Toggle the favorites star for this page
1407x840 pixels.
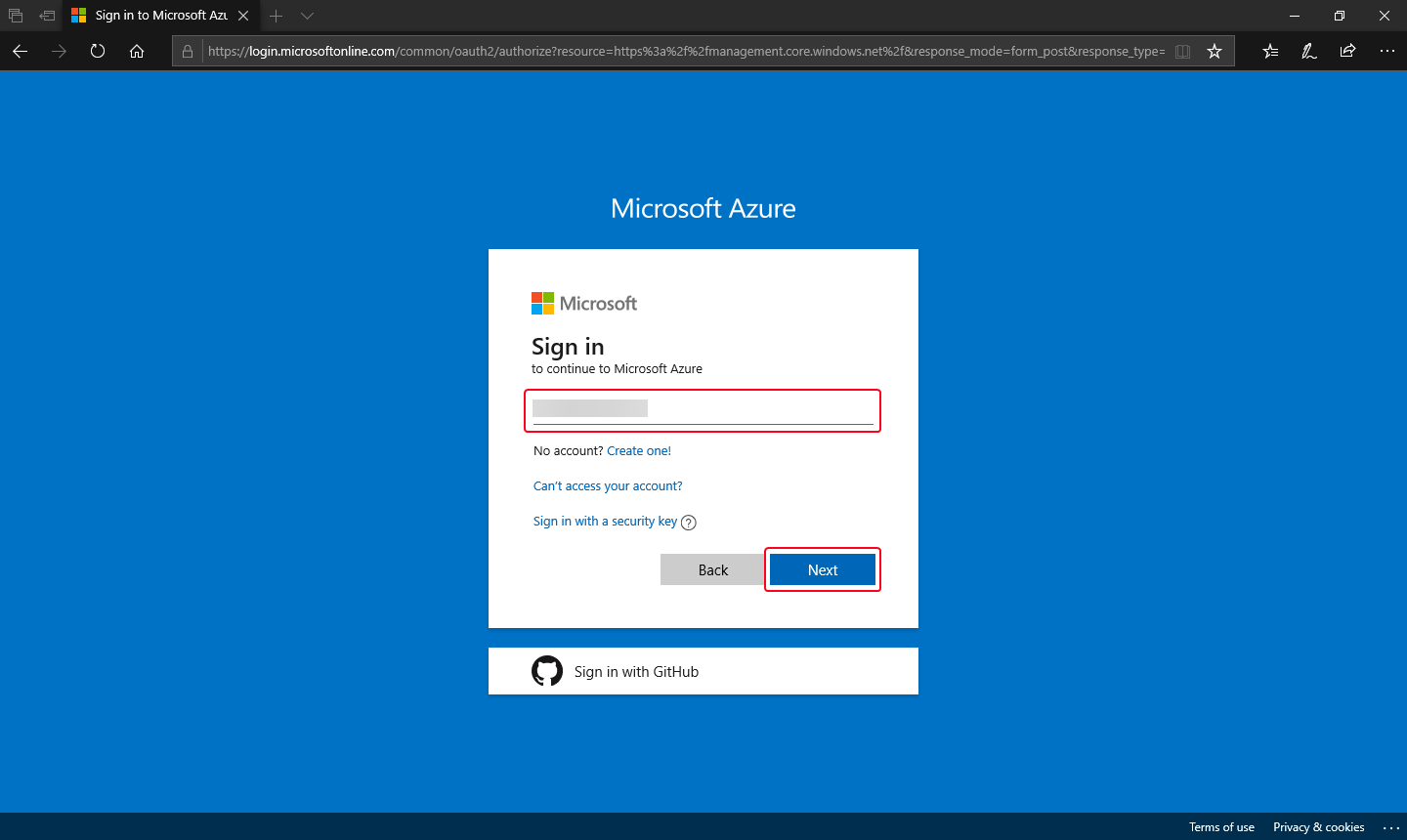coord(1215,51)
